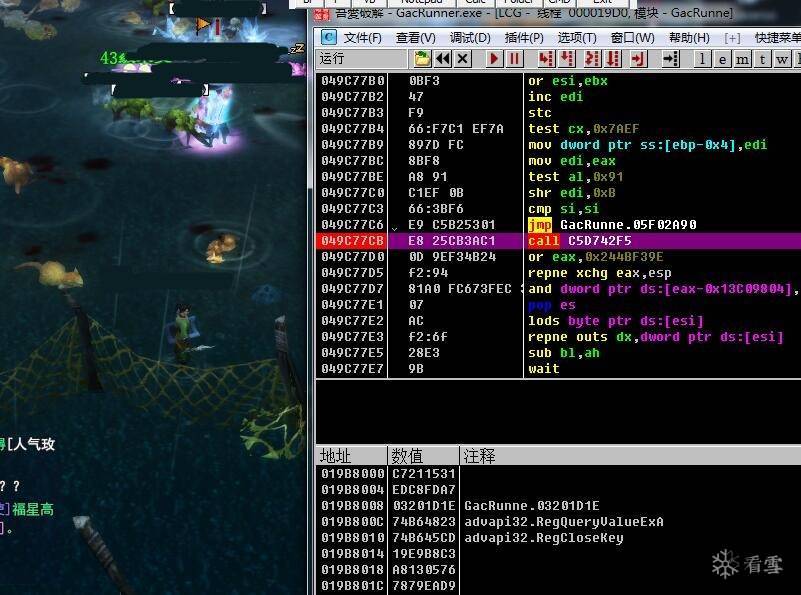Select the 'shr edi,0xB' instruction
Viewport: 801px width, 595px height.
click(572, 193)
